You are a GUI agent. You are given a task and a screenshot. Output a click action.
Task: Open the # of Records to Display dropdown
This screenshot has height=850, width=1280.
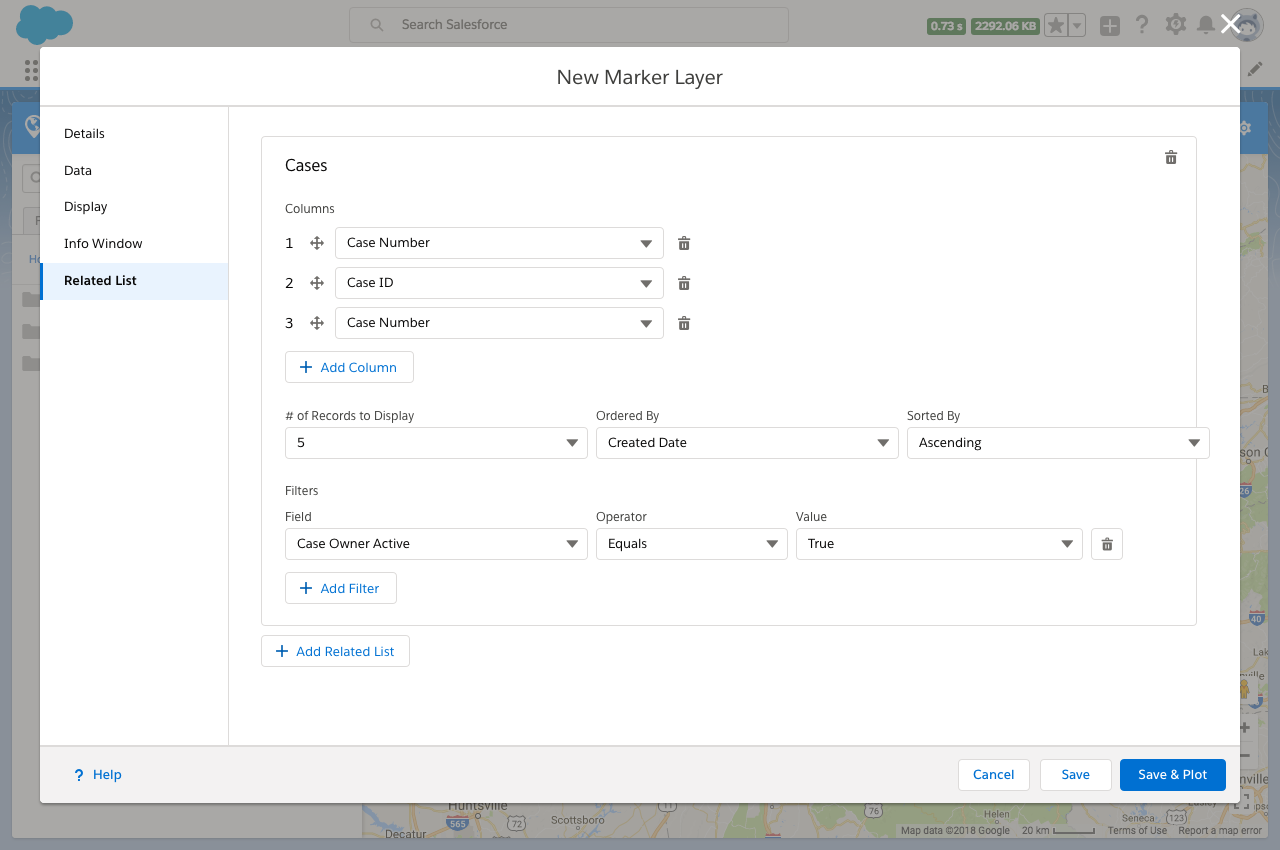(x=436, y=443)
